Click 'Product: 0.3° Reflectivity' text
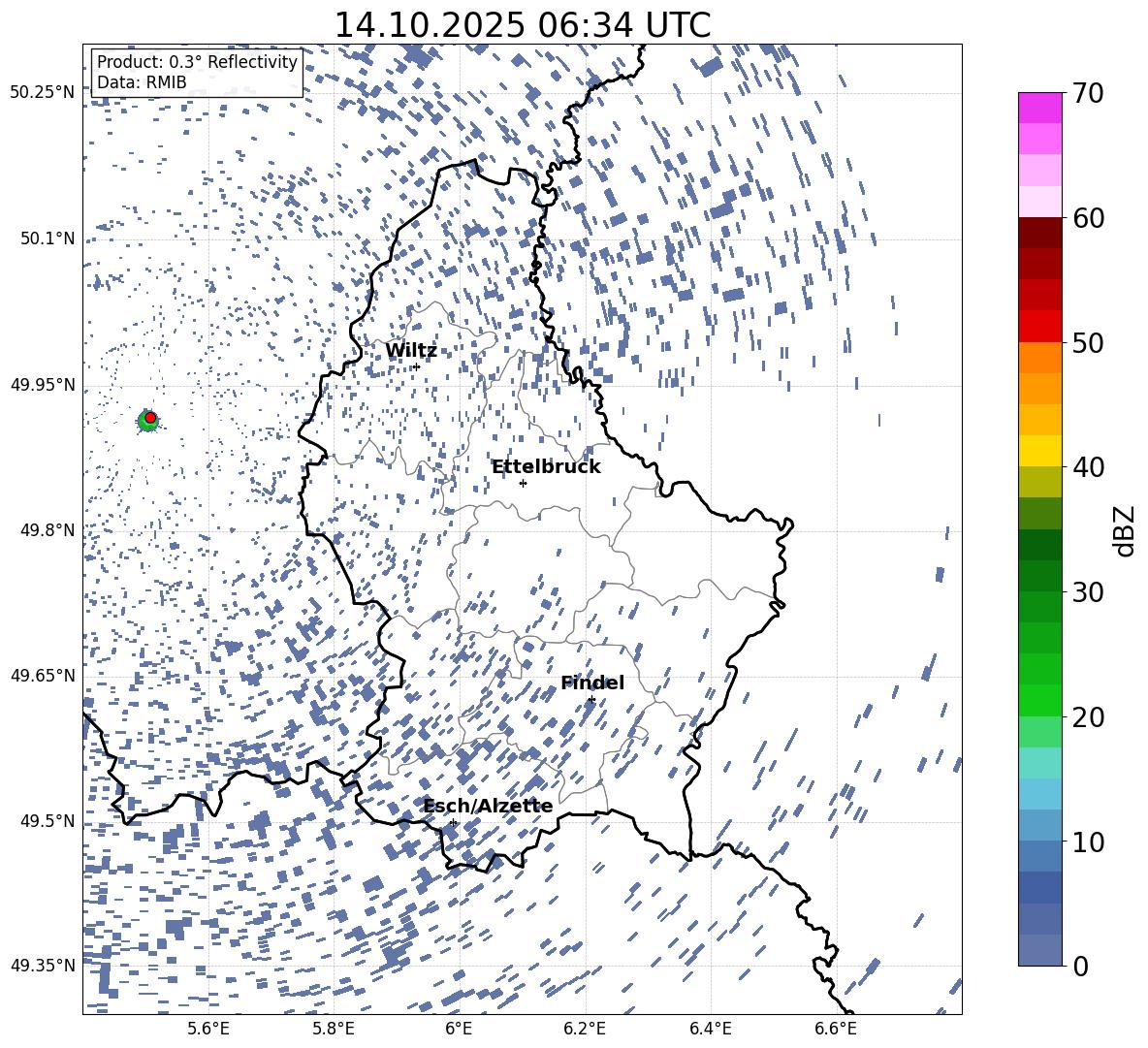1148x1048 pixels. [197, 61]
